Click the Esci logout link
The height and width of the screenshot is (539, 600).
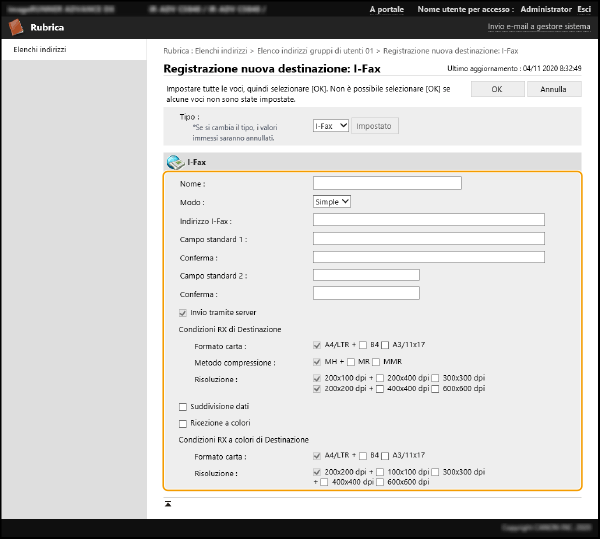tap(584, 9)
